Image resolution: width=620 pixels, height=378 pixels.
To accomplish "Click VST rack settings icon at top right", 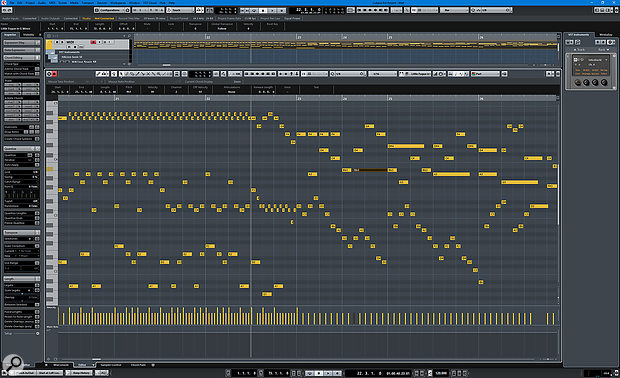I will pos(611,42).
